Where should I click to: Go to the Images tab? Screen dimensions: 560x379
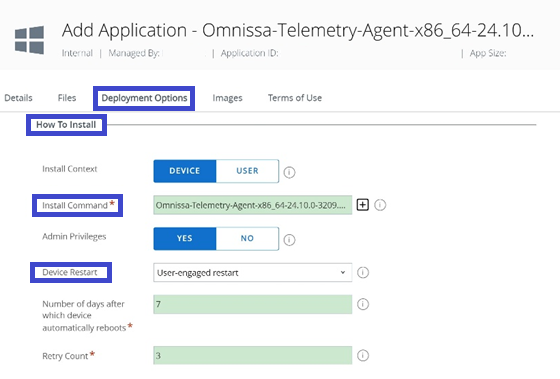tap(227, 98)
